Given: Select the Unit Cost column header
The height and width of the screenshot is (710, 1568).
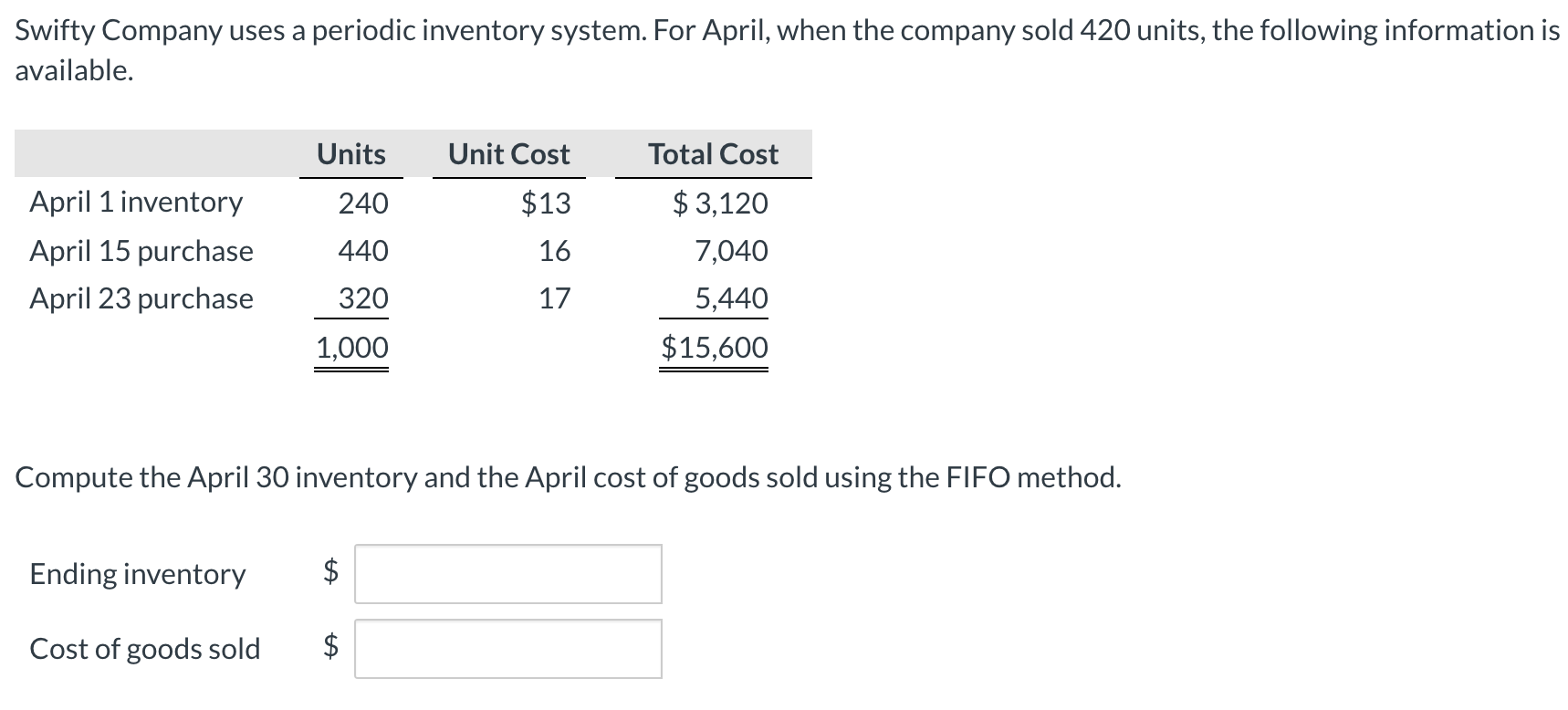Looking at the screenshot, I should tap(508, 154).
